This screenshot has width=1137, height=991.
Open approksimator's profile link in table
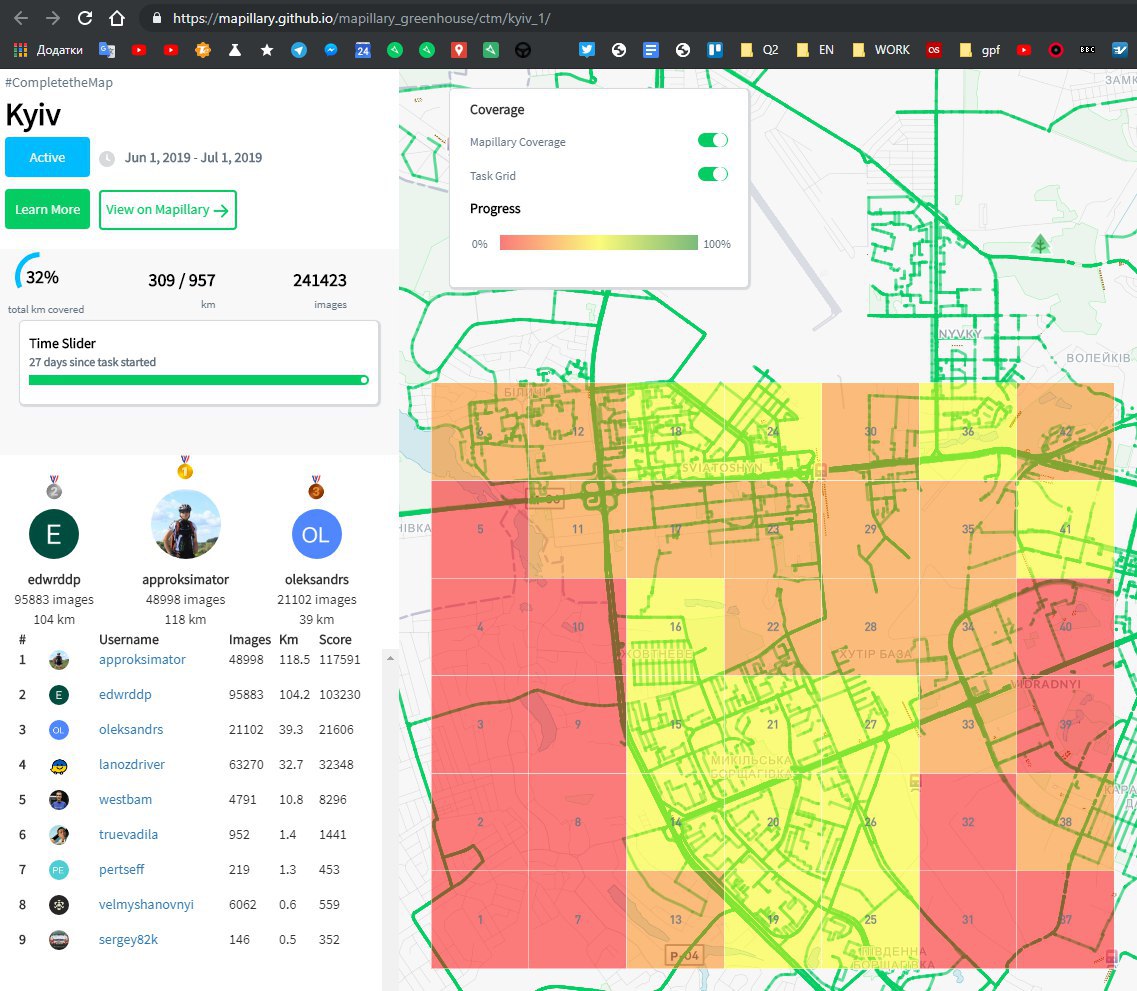tap(142, 660)
